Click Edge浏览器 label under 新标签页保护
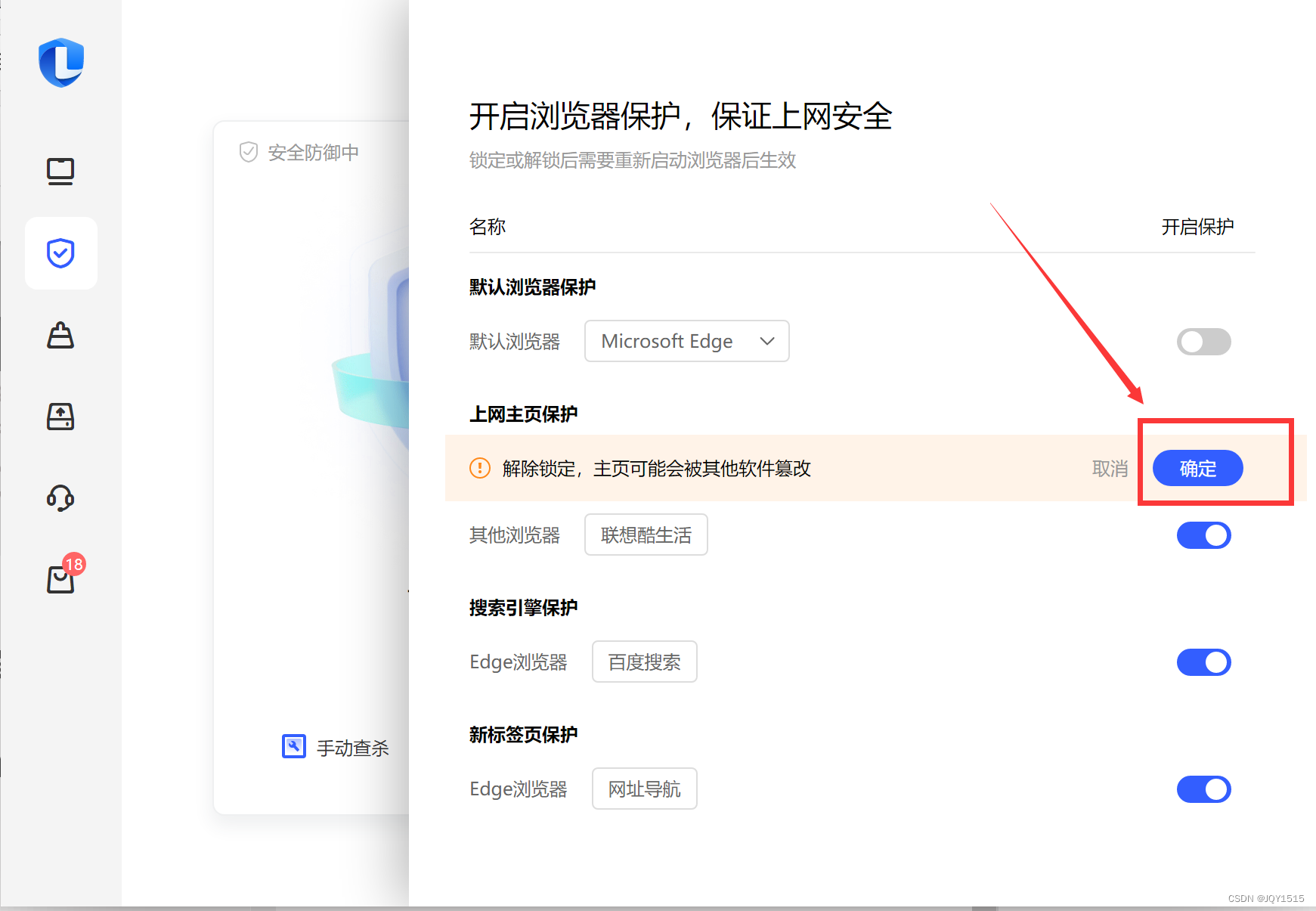This screenshot has height=911, width=1316. [x=519, y=789]
